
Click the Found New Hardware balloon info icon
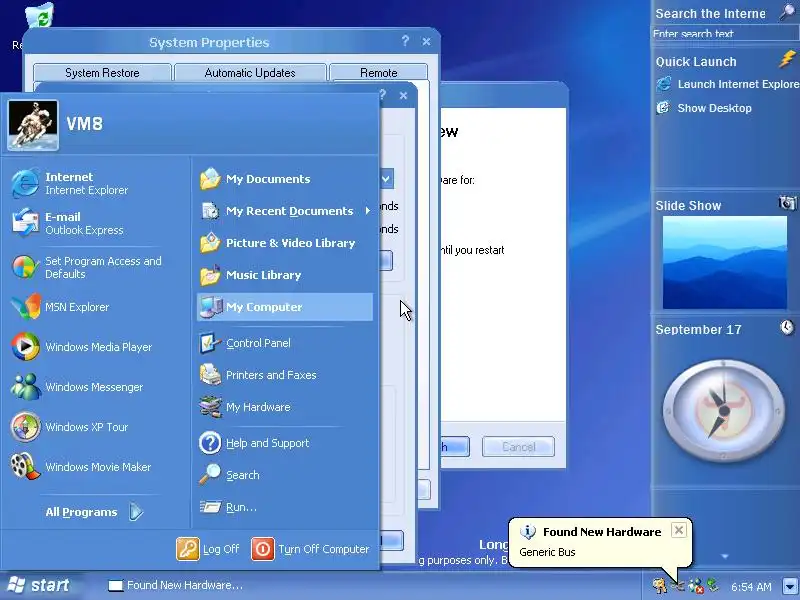(x=528, y=532)
